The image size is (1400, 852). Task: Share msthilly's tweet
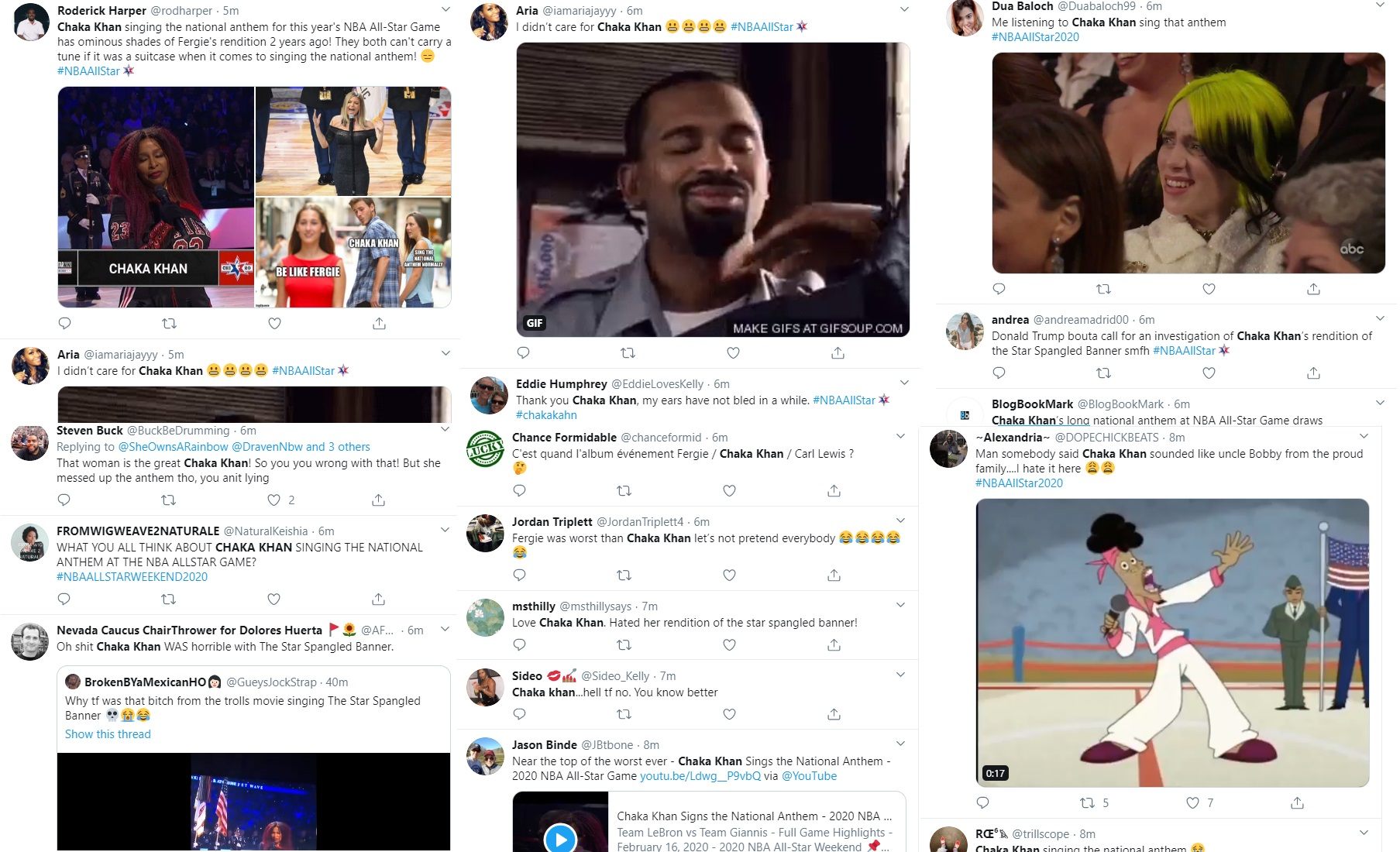click(x=834, y=644)
